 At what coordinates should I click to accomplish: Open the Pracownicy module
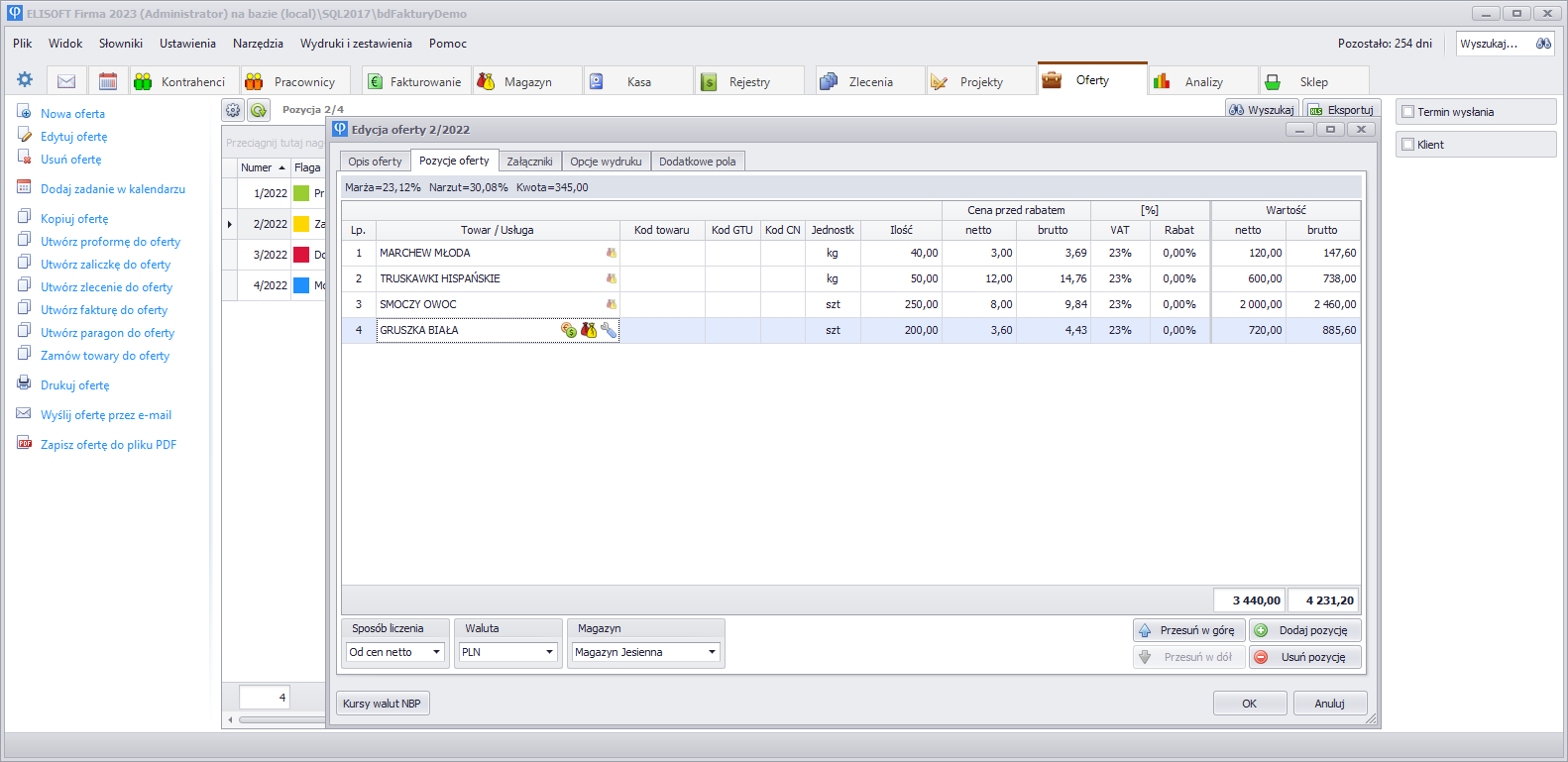pos(294,81)
